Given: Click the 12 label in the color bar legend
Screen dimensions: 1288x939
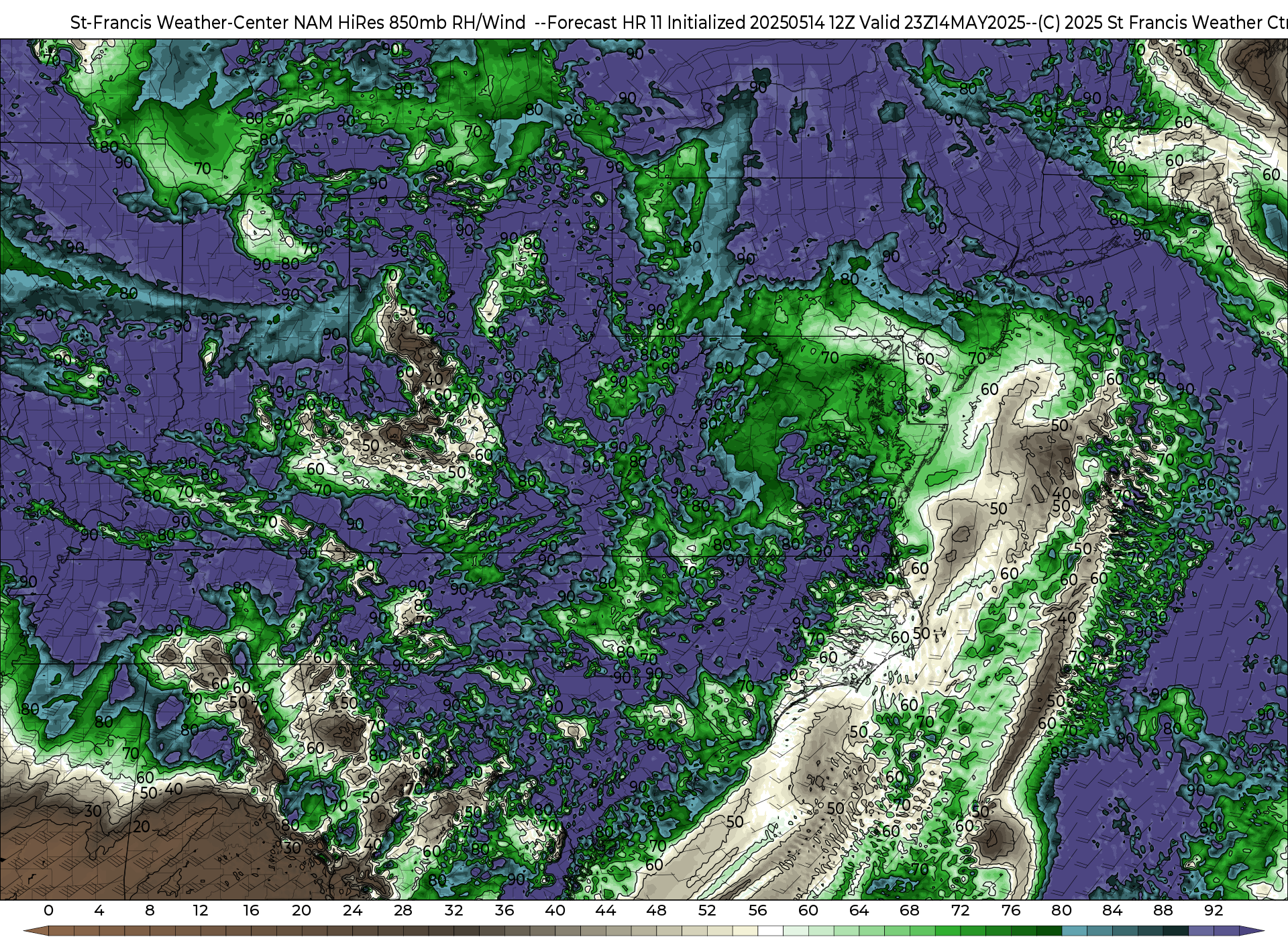Looking at the screenshot, I should pyautogui.click(x=200, y=910).
